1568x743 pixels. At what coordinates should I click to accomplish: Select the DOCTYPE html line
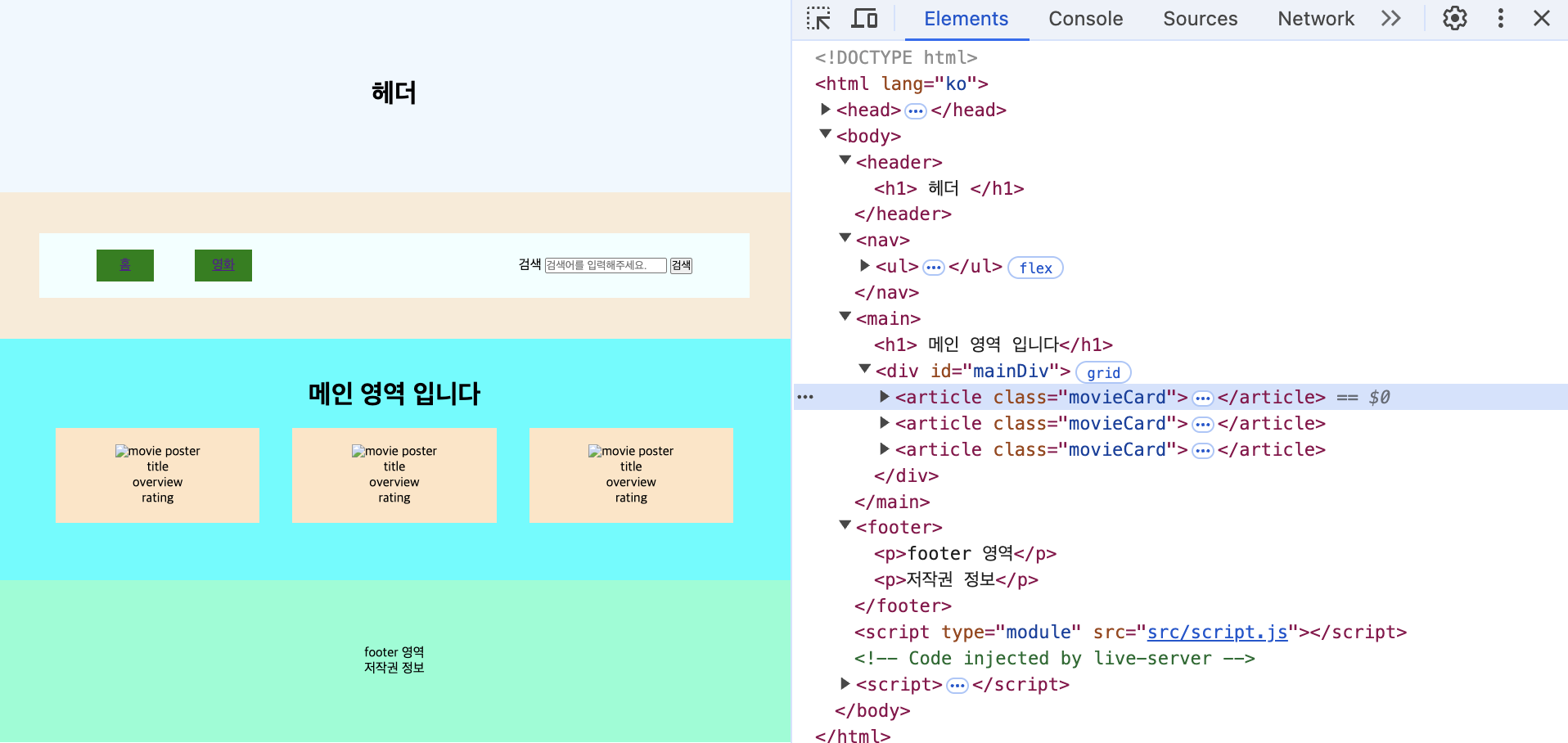(x=896, y=57)
